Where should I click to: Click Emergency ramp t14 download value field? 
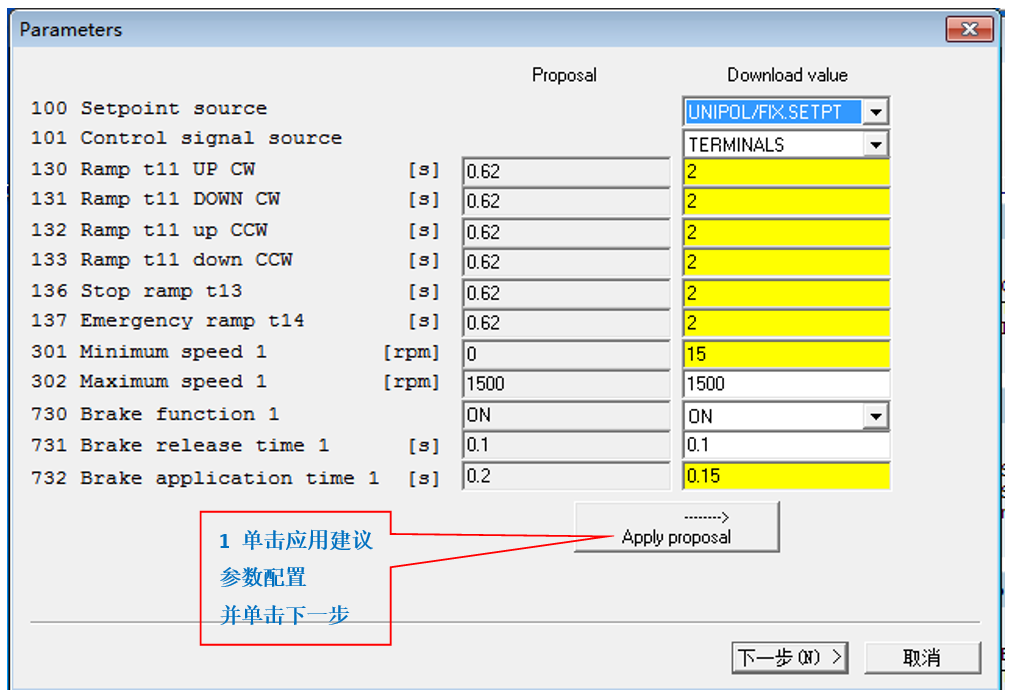tap(786, 324)
